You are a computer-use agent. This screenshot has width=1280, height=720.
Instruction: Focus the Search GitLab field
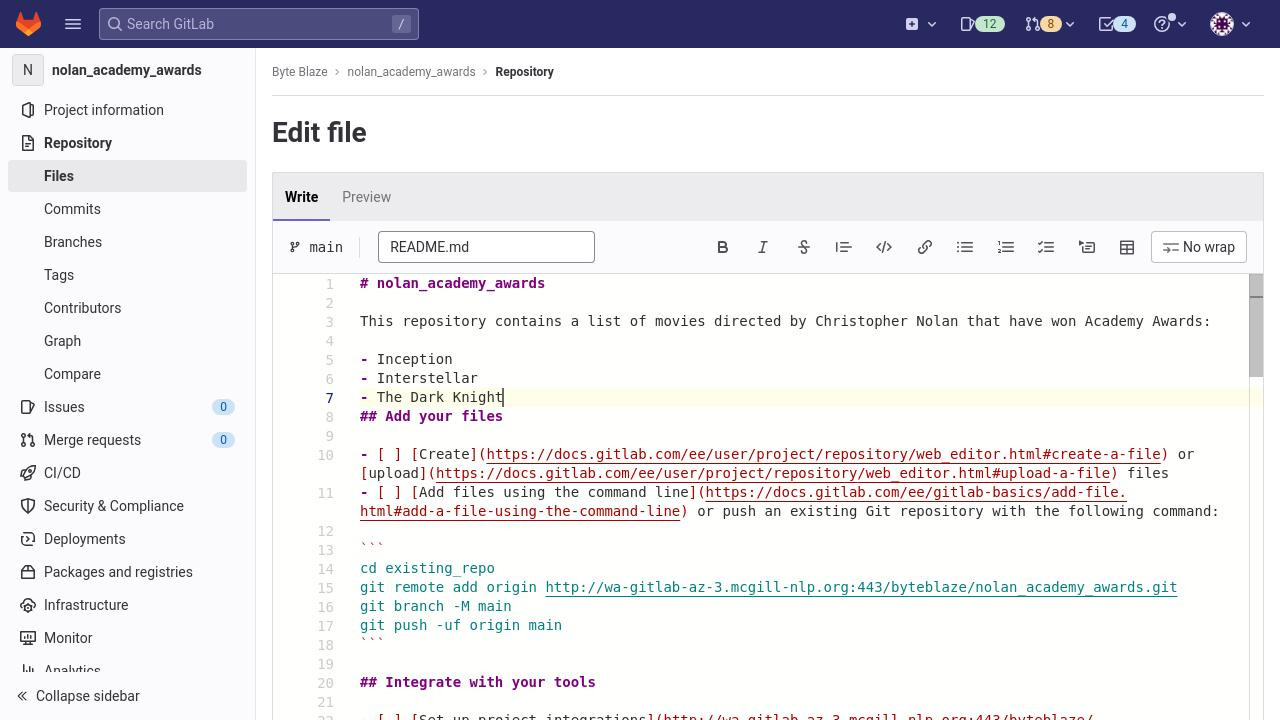point(259,24)
